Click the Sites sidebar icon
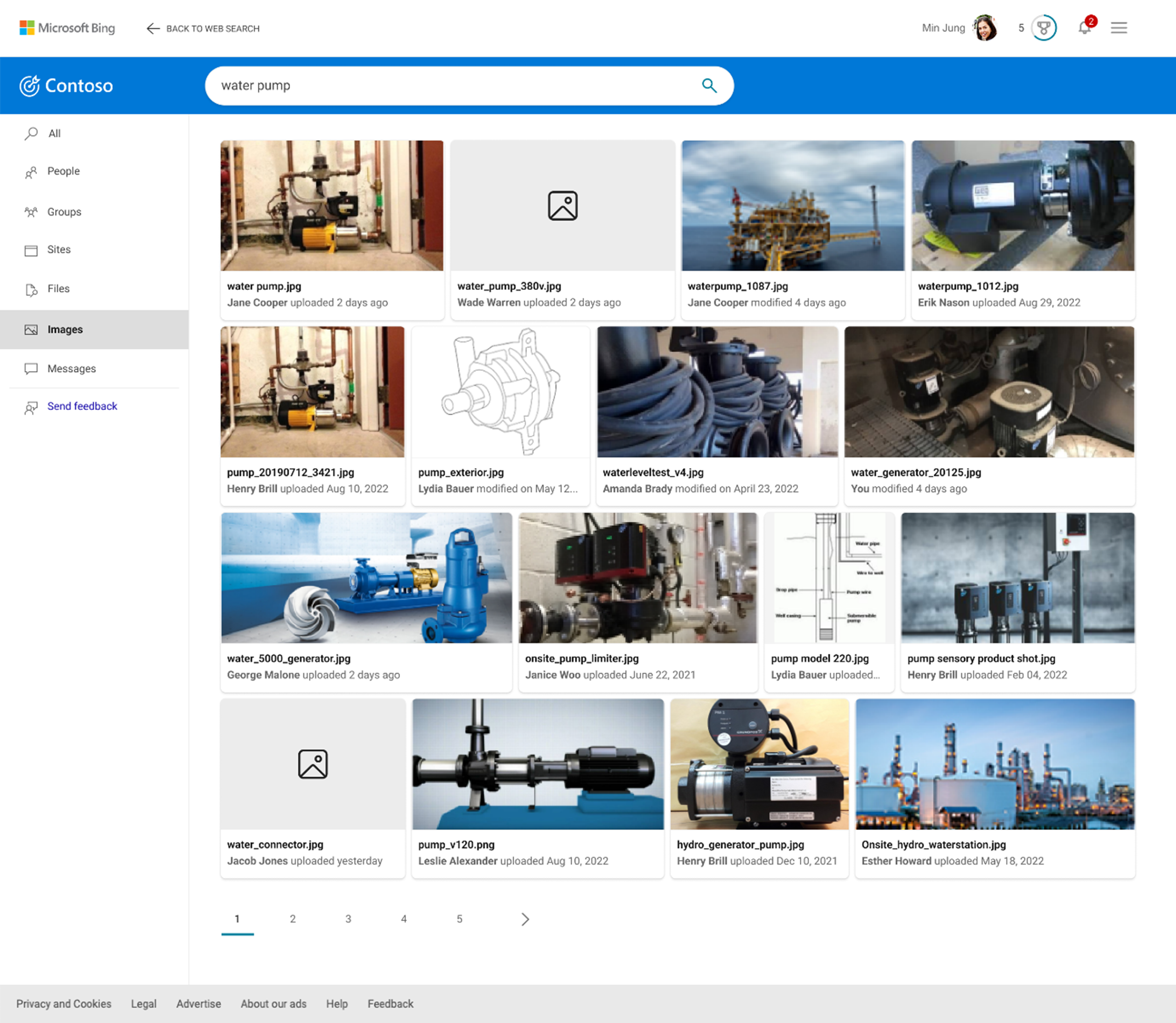This screenshot has width=1176, height=1023. point(32,250)
